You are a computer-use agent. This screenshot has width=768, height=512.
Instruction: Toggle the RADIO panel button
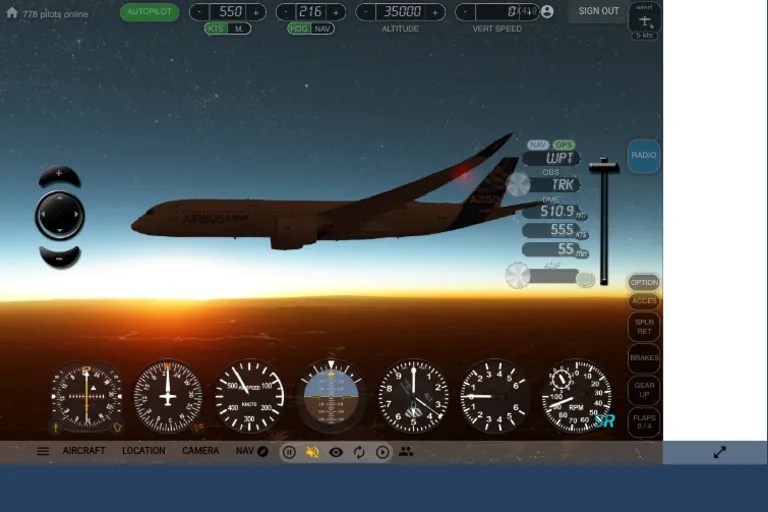(644, 156)
